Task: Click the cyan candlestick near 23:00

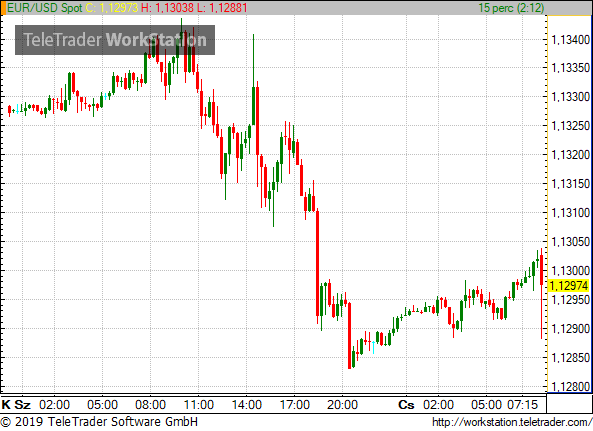Action: tap(374, 347)
